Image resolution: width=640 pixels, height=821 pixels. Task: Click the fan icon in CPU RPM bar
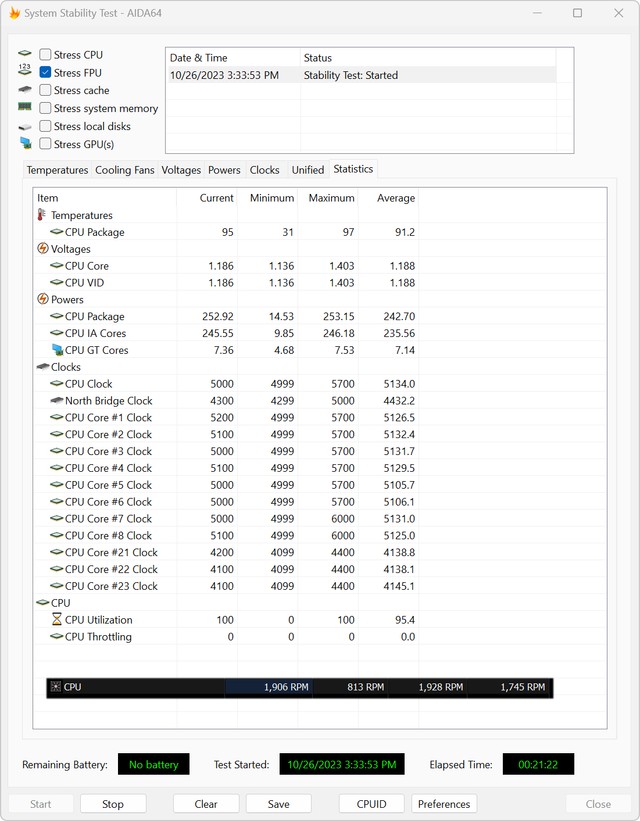[54, 687]
